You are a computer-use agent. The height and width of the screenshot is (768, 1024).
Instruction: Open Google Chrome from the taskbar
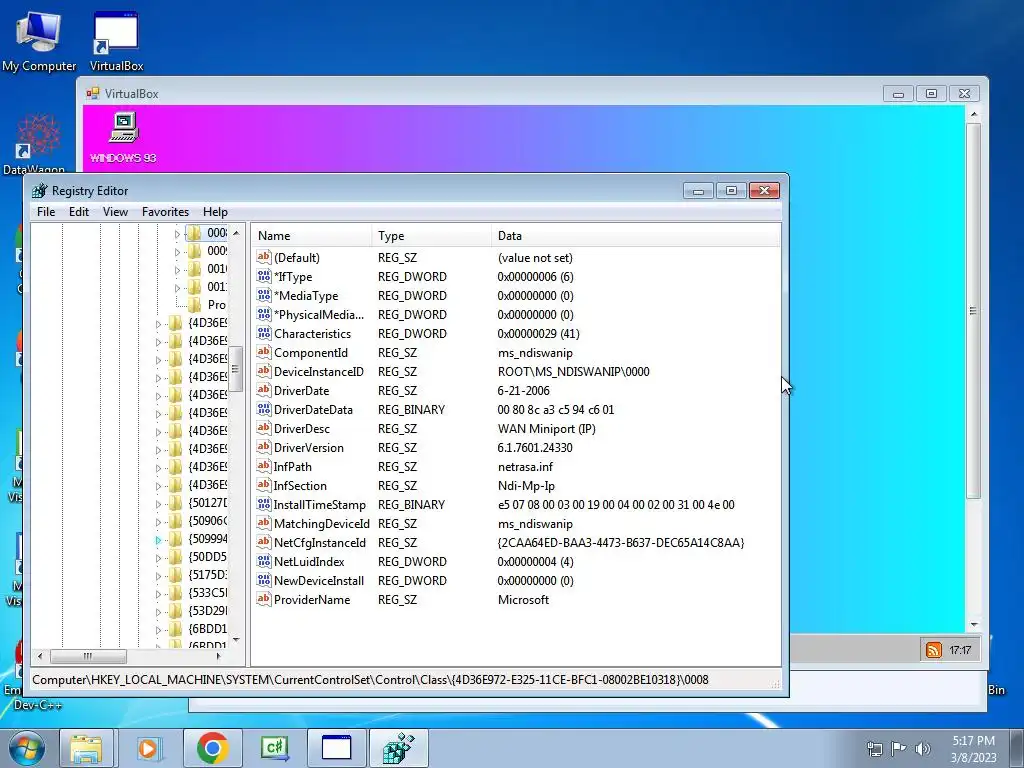(212, 748)
